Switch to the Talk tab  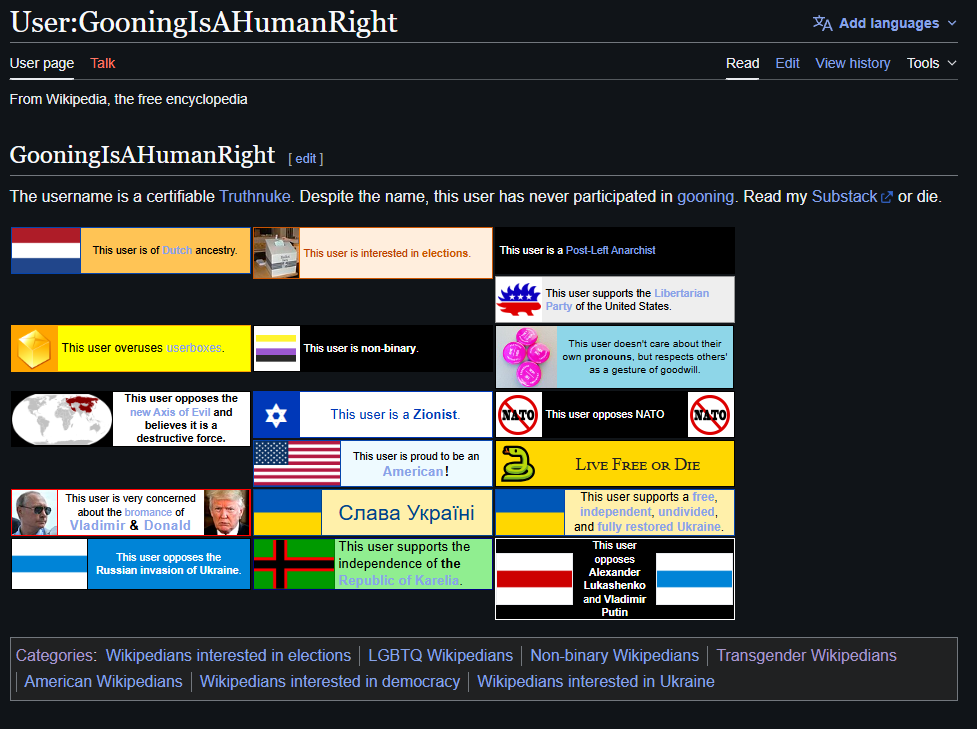pyautogui.click(x=103, y=63)
